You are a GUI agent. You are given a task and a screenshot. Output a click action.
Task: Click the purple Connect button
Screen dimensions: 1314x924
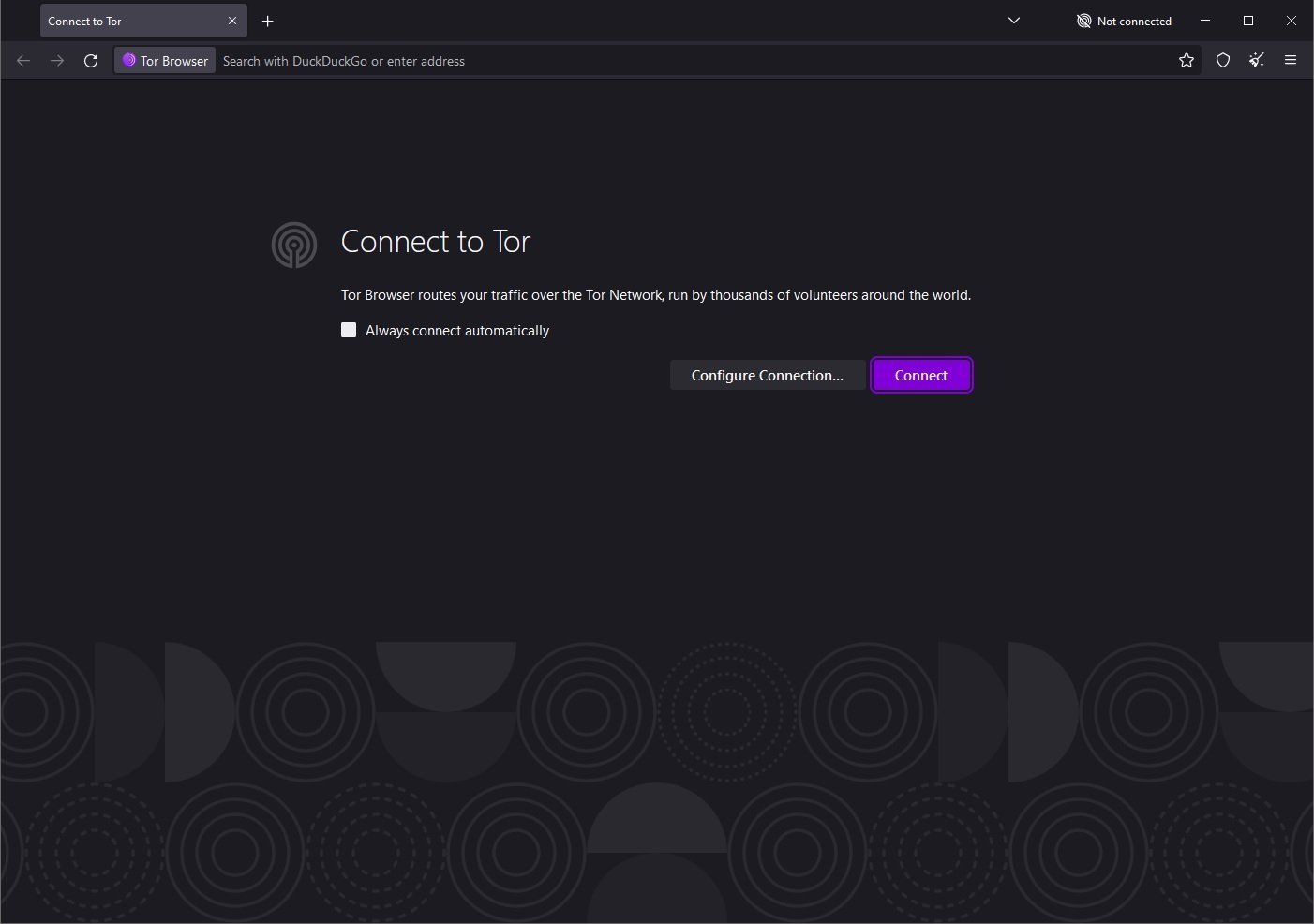(921, 375)
